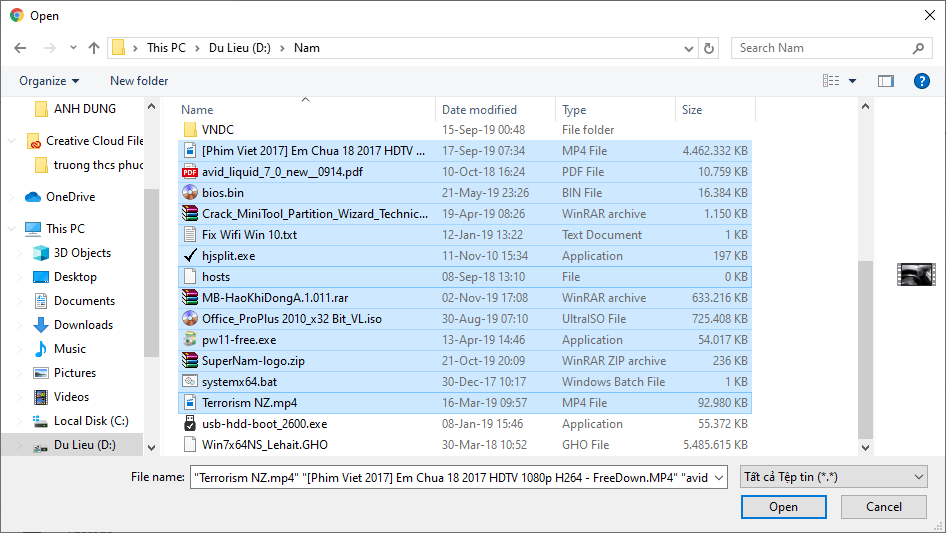This screenshot has width=946, height=533.
Task: Open Help question mark icon
Action: [x=921, y=81]
